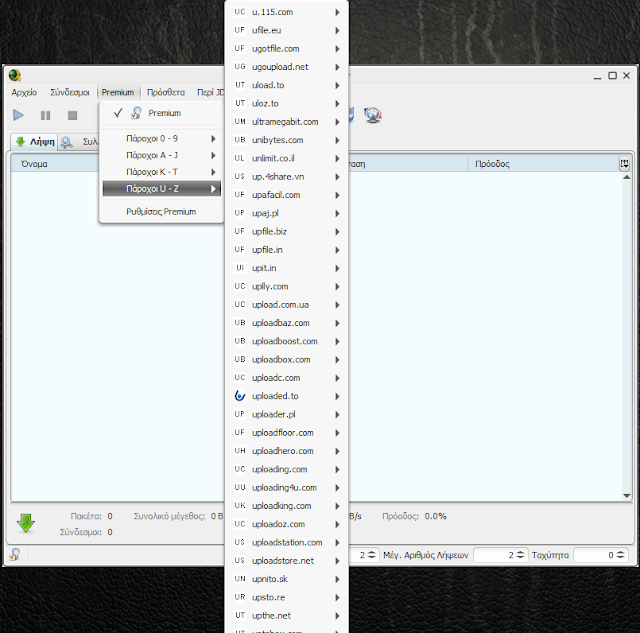Toggle the Premium checkmark entry

pos(161,113)
